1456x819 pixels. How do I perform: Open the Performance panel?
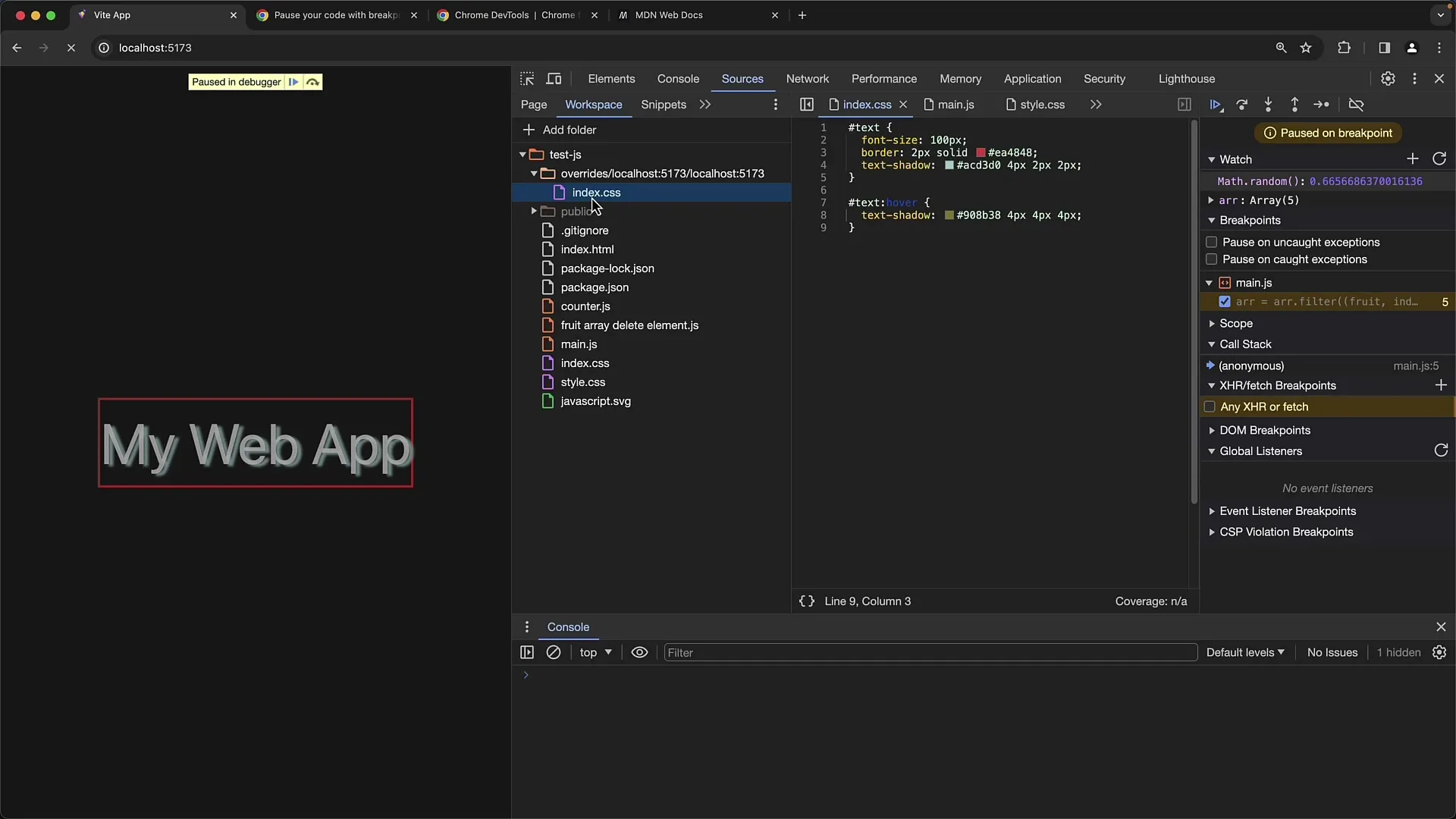[x=883, y=79]
